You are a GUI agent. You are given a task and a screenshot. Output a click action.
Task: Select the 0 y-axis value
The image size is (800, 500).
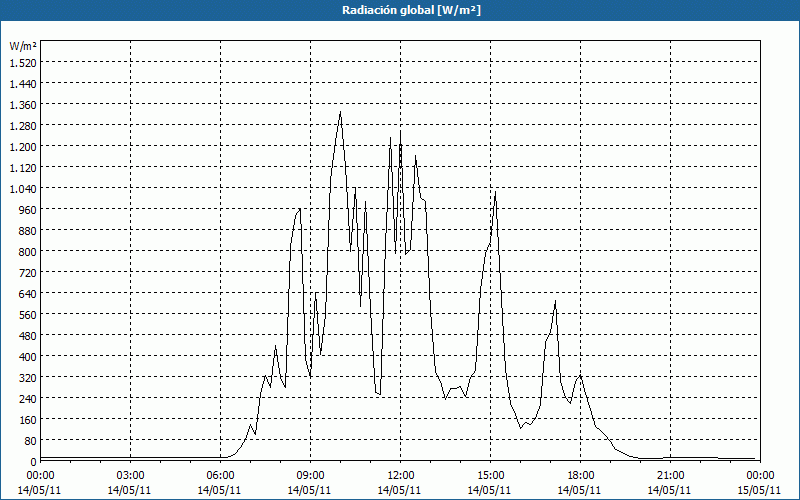pyautogui.click(x=34, y=462)
